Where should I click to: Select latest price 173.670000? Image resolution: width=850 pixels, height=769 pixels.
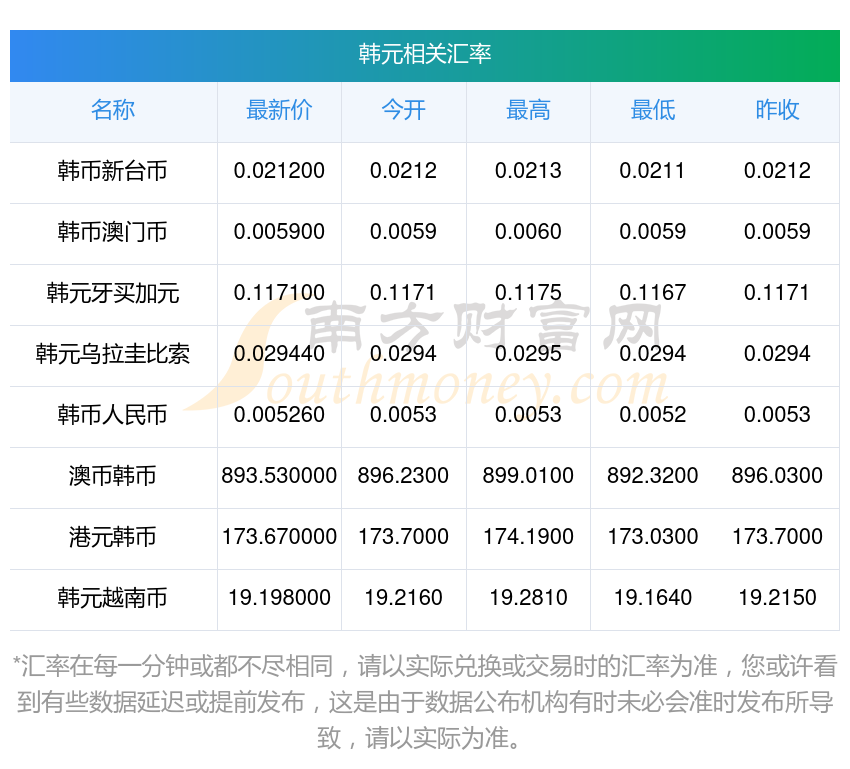[279, 537]
